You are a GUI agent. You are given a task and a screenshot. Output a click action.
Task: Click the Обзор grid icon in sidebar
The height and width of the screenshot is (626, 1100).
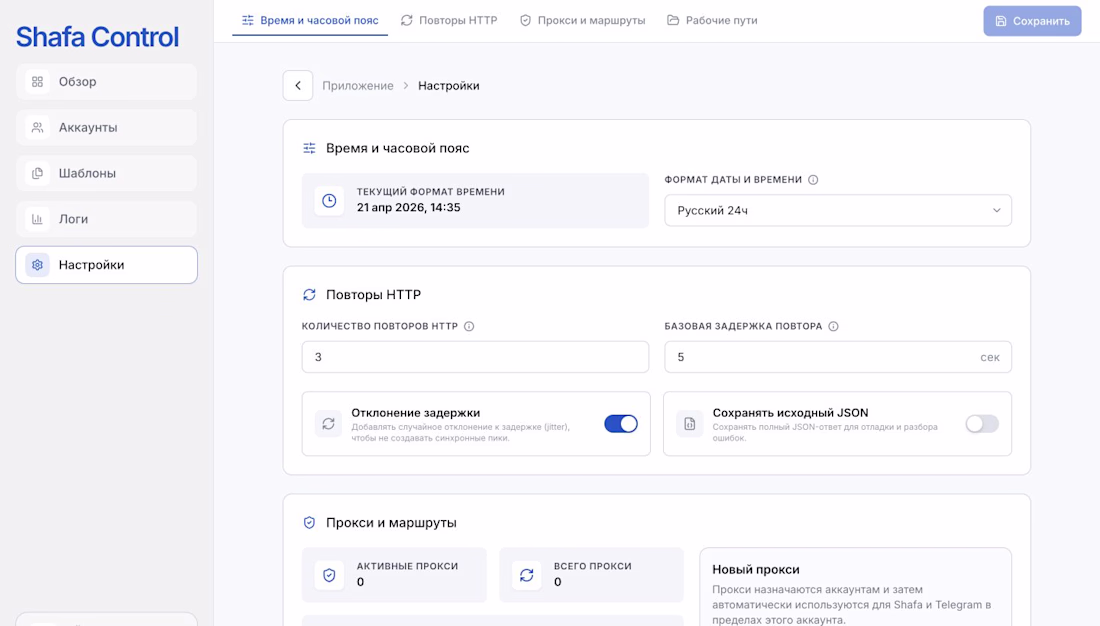pyautogui.click(x=37, y=81)
